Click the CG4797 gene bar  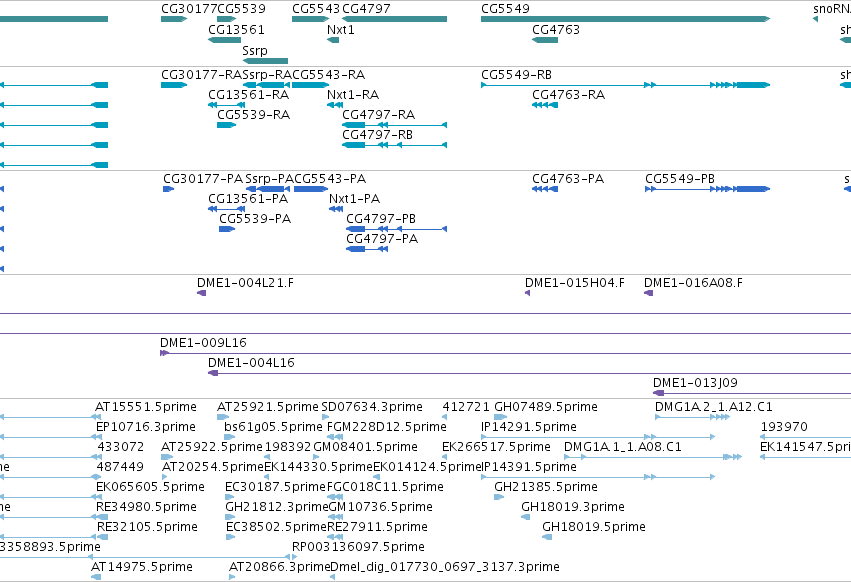tap(395, 19)
